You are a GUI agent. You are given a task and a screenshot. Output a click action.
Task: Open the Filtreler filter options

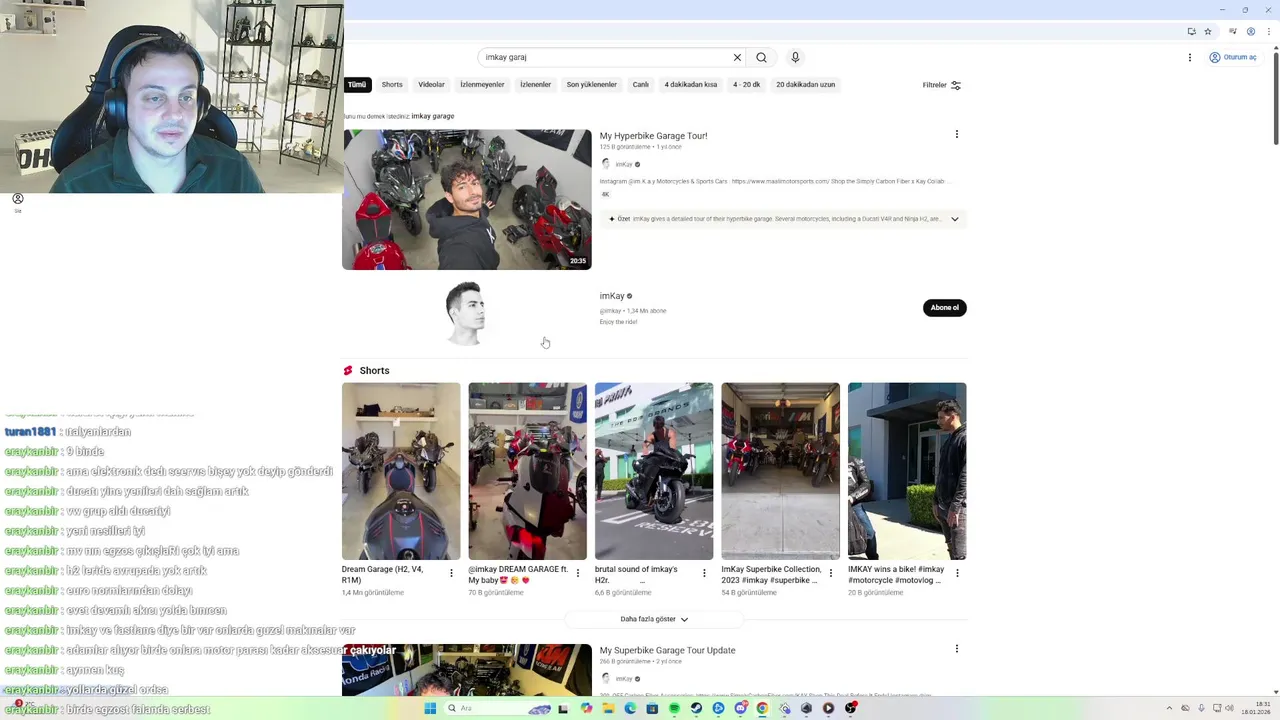(941, 85)
